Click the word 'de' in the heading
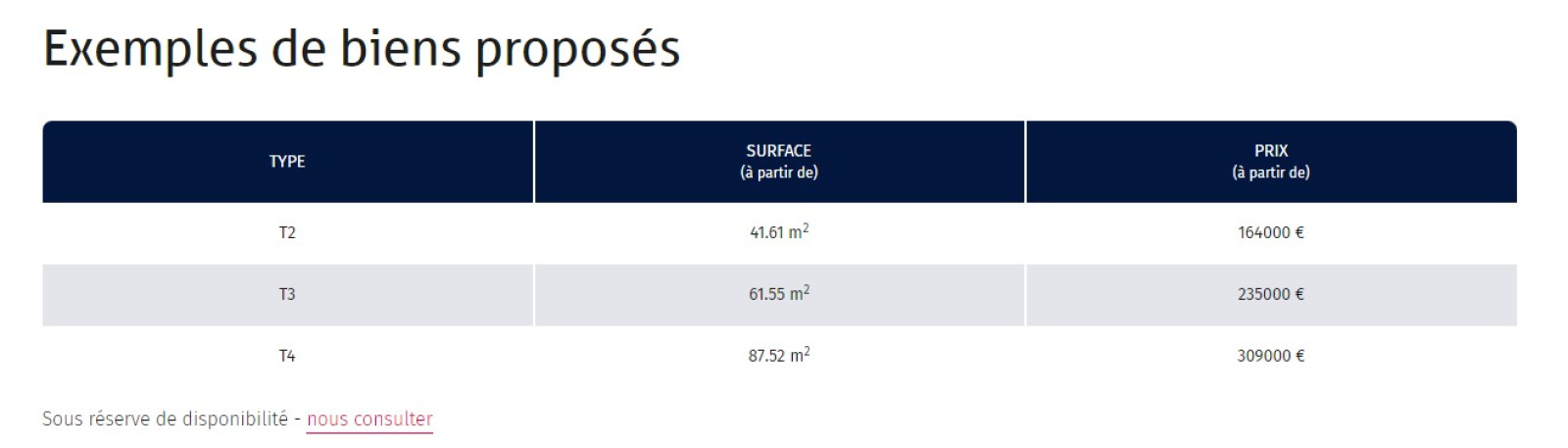The height and width of the screenshot is (448, 1568). click(x=299, y=49)
